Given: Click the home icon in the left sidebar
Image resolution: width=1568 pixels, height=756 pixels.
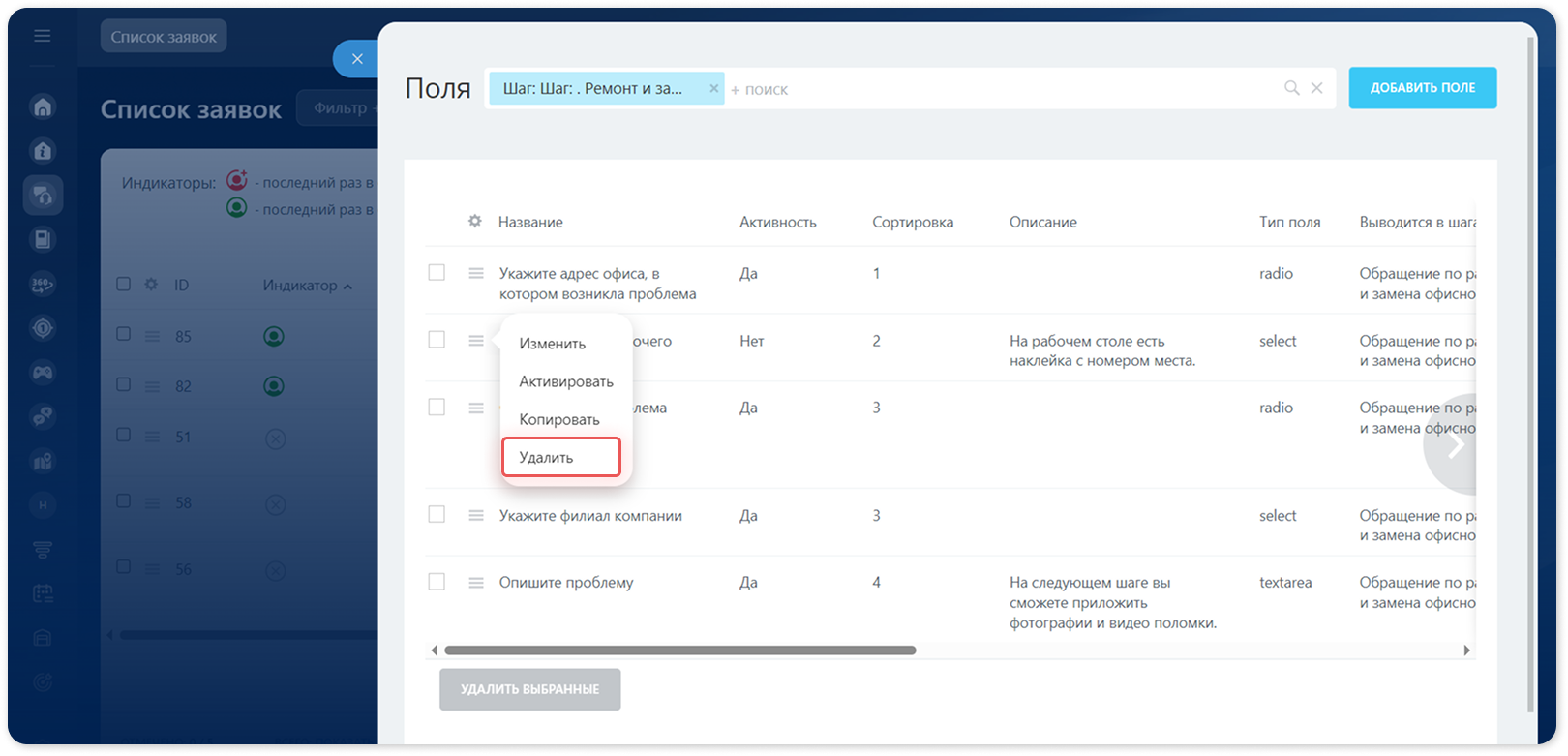Looking at the screenshot, I should click(43, 106).
